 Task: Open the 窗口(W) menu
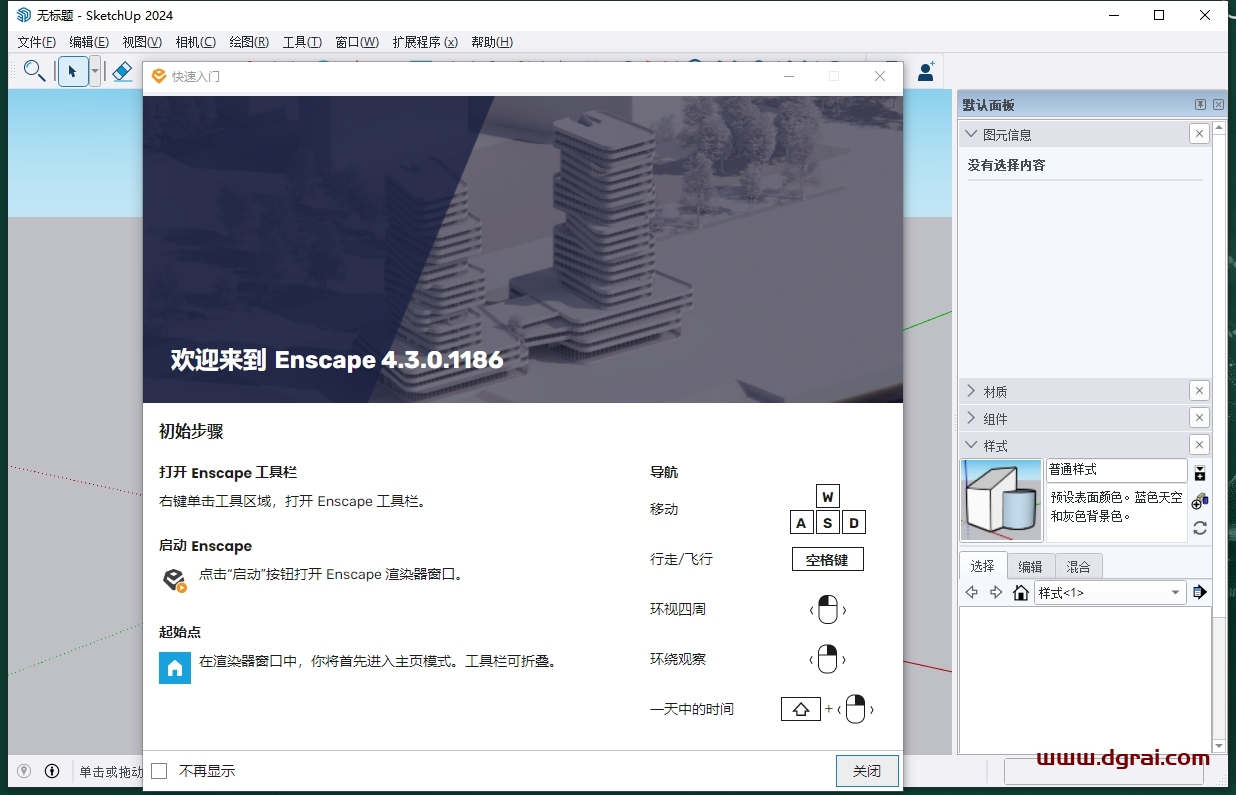click(357, 42)
